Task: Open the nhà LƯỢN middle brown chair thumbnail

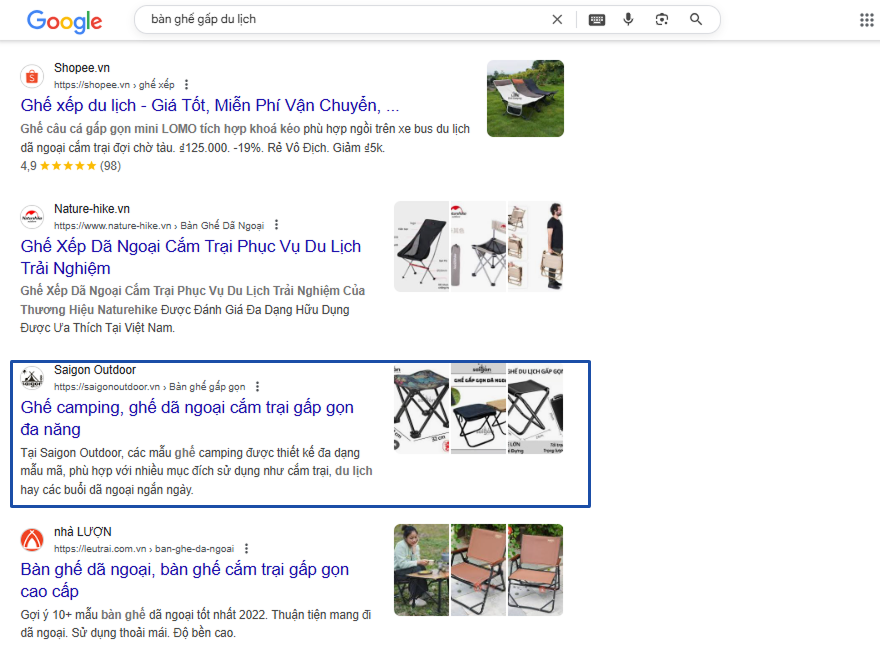Action: pyautogui.click(x=478, y=570)
